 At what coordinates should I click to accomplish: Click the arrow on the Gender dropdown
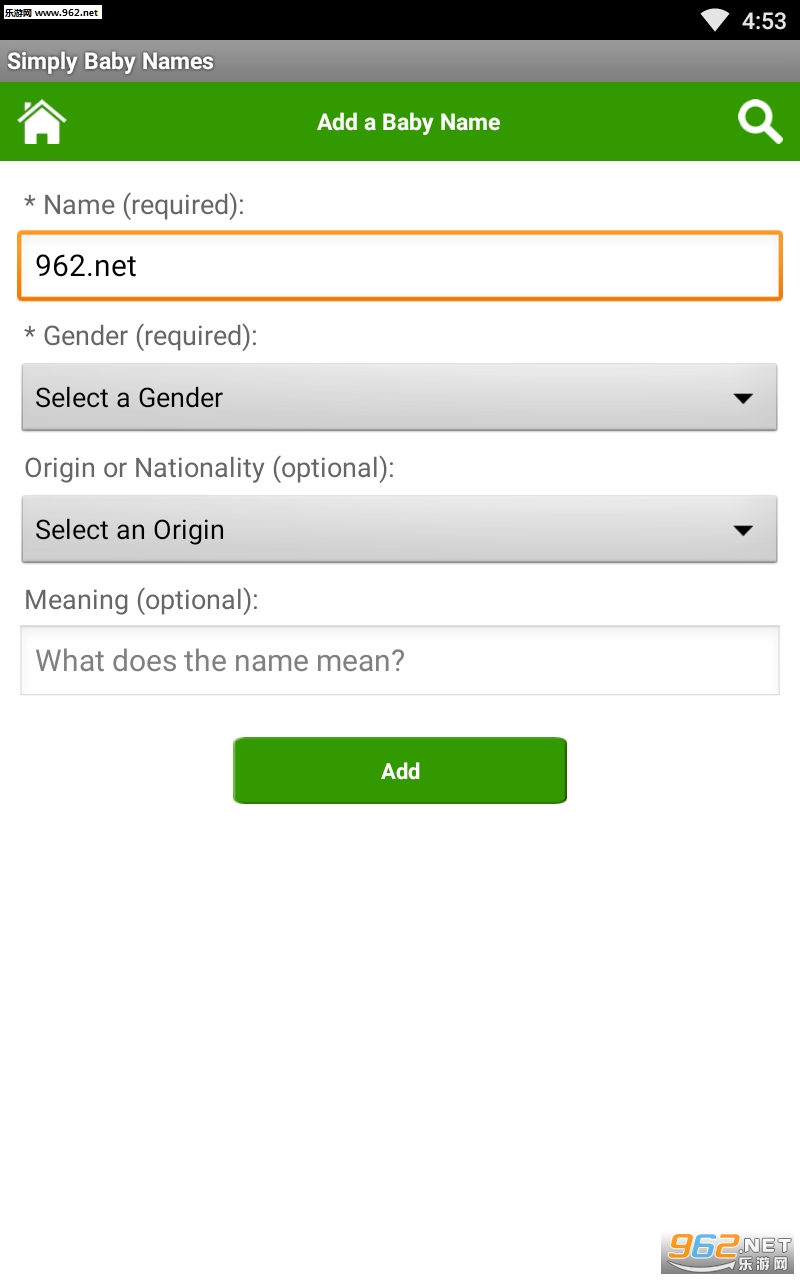point(743,398)
